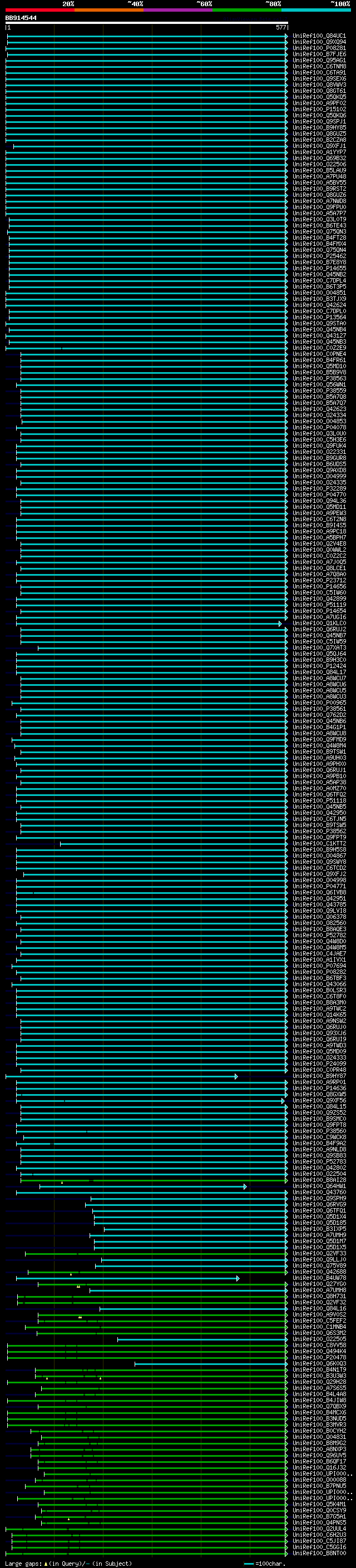The height and width of the screenshot is (1568, 356).
Task: Select the label UniRef100_P13564
Action: point(319,317)
